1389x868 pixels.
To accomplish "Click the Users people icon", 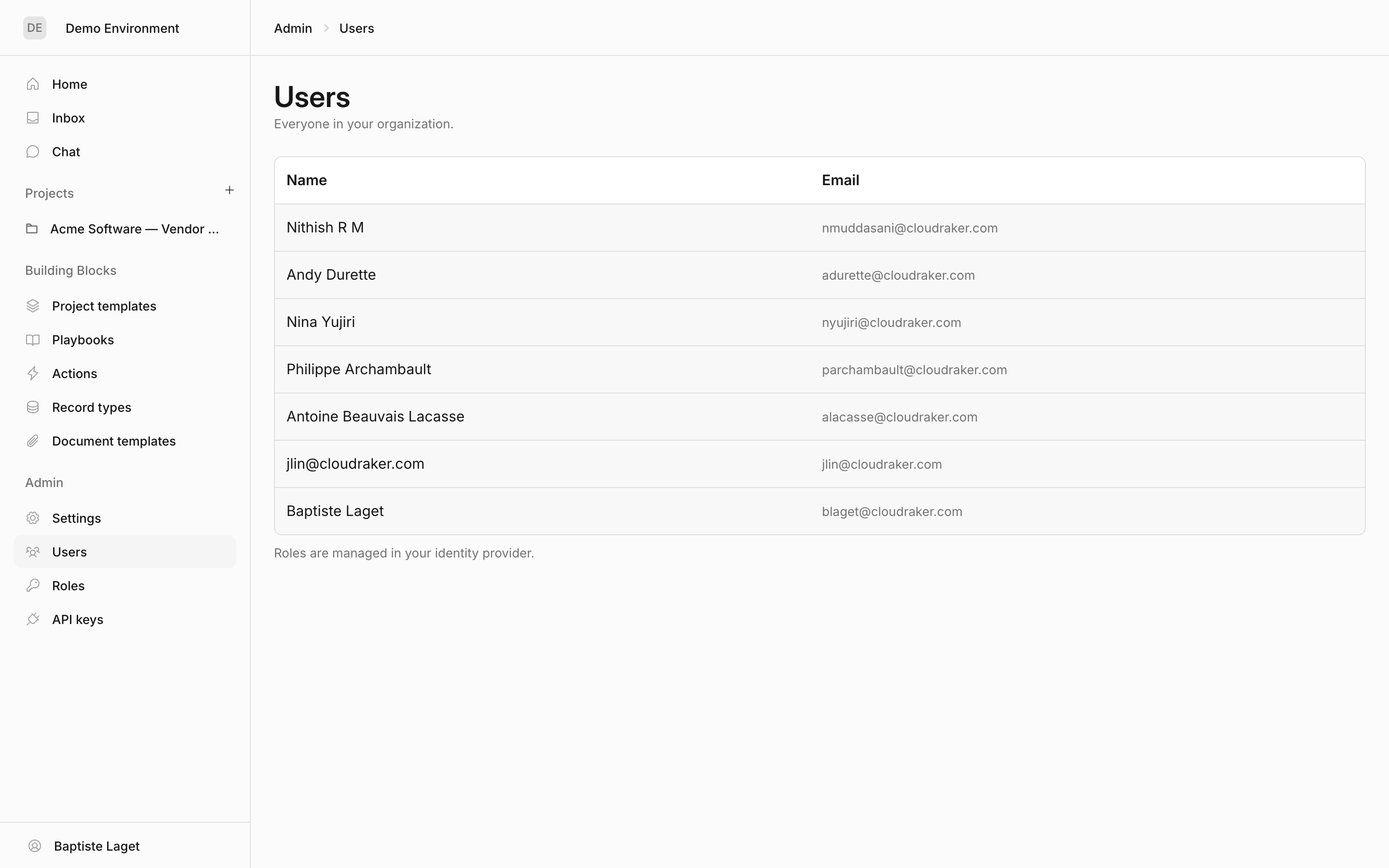I will [33, 552].
